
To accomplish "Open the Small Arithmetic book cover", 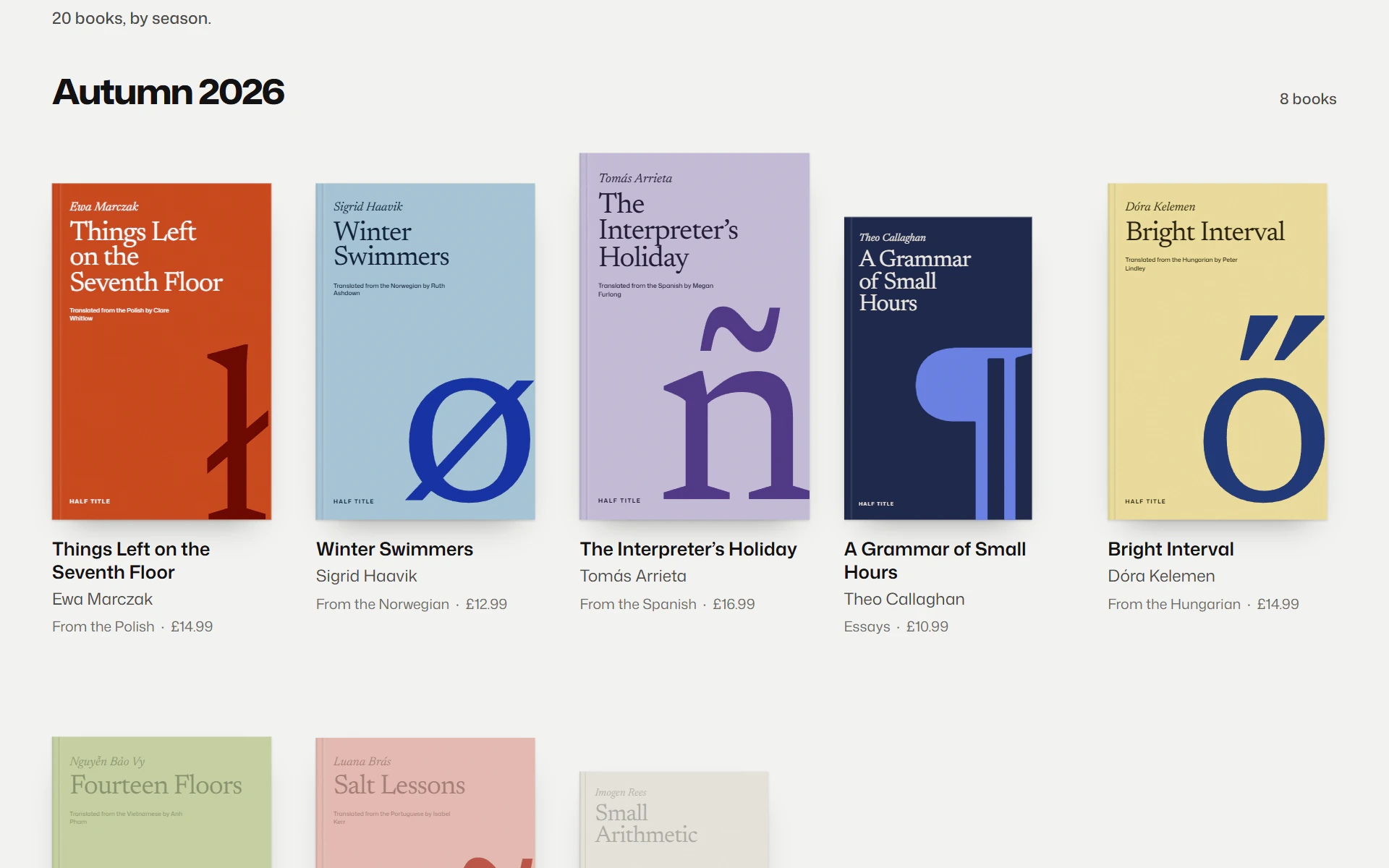I will [674, 820].
